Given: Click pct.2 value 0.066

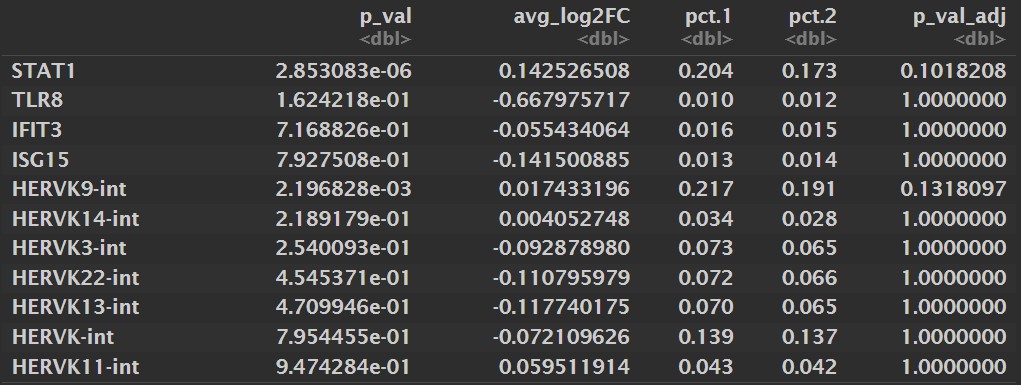Looking at the screenshot, I should [809, 278].
